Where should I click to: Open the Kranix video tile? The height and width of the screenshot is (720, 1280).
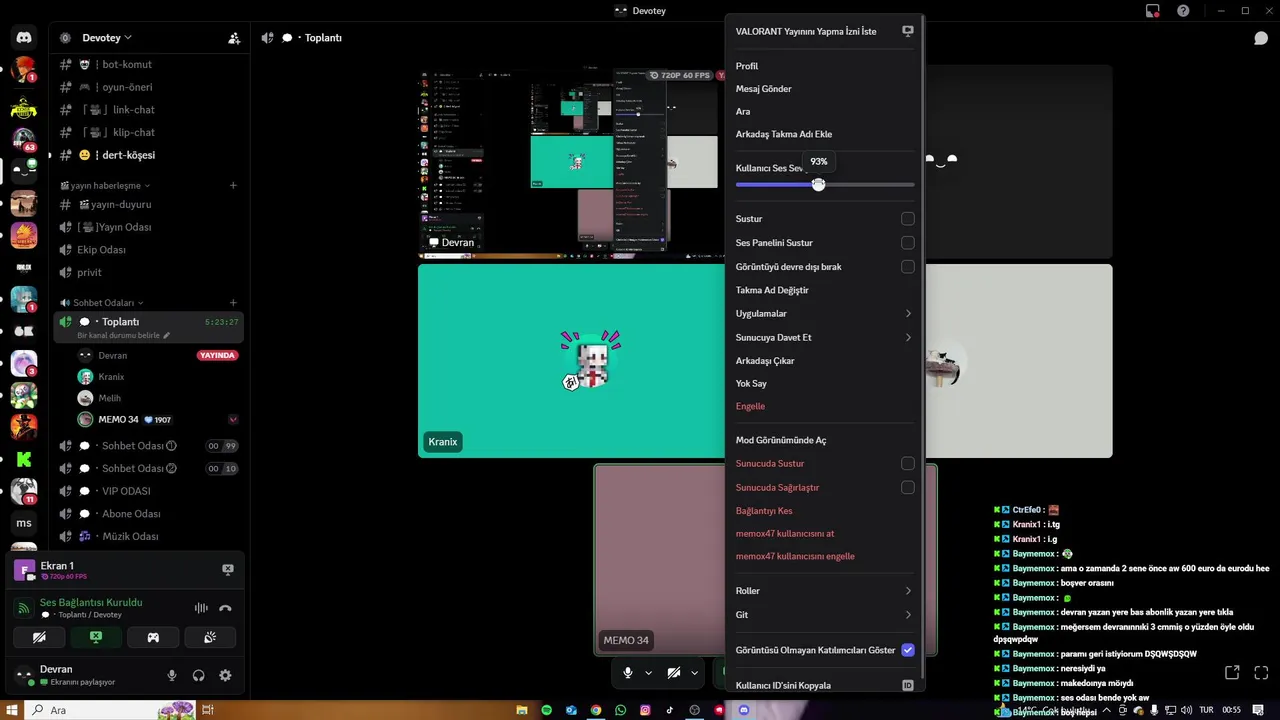[x=571, y=361]
